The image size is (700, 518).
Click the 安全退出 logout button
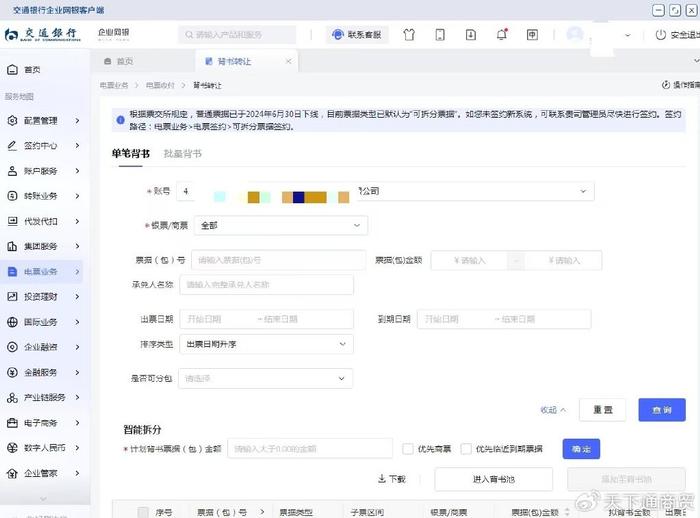[677, 35]
